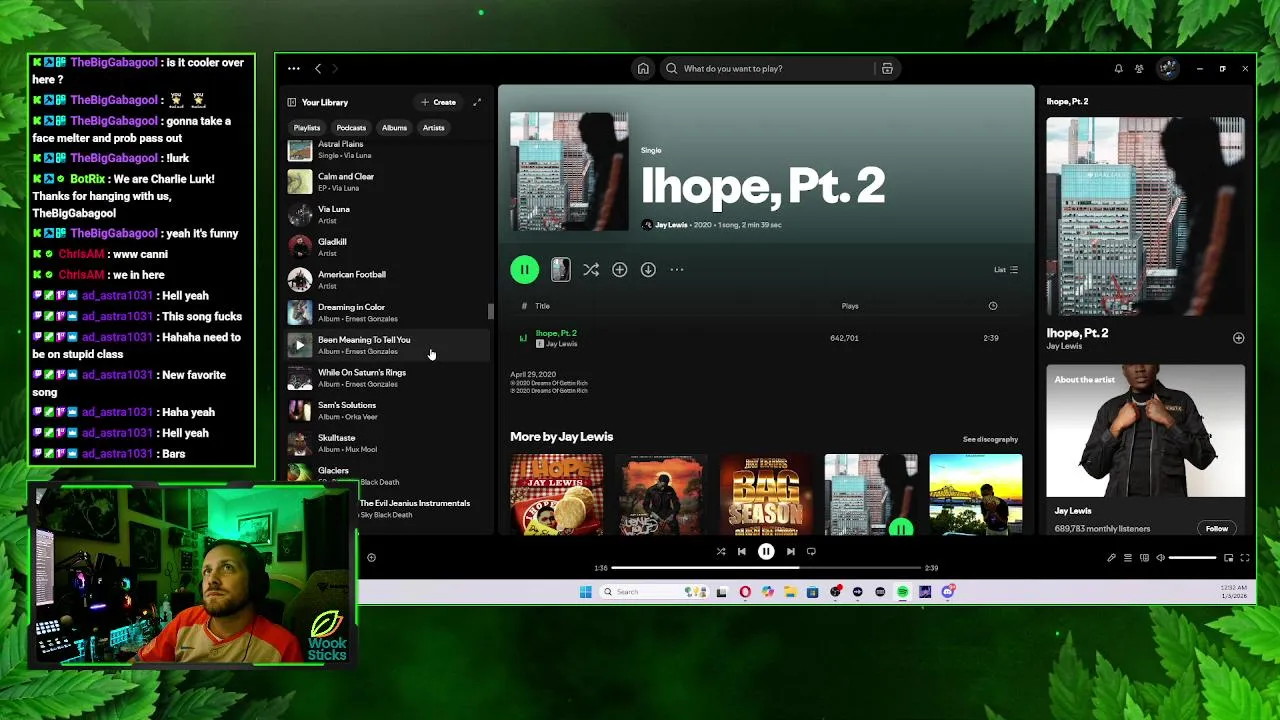Enter full screen player mode

pyautogui.click(x=1245, y=558)
